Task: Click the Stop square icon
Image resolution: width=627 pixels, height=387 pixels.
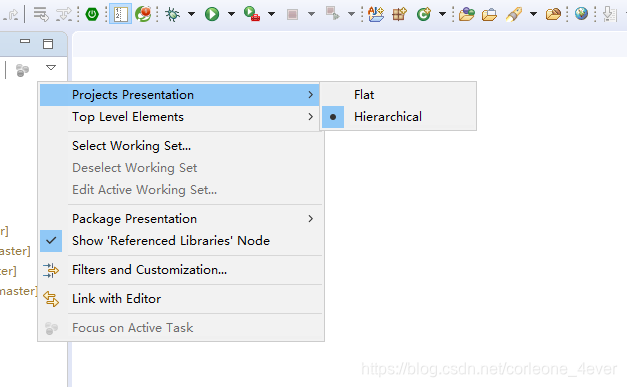Action: pyautogui.click(x=293, y=15)
